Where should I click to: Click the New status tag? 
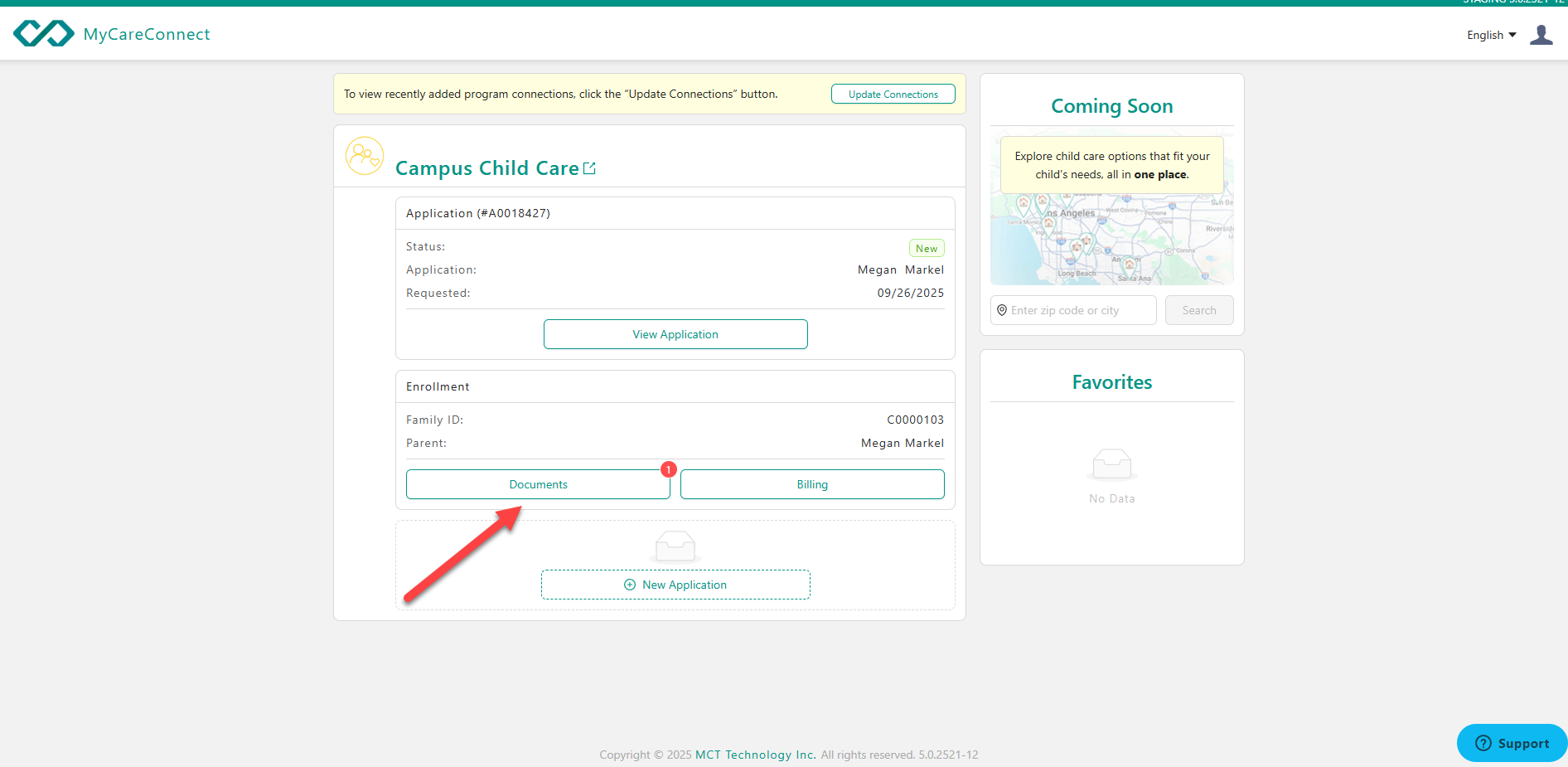pyautogui.click(x=927, y=248)
